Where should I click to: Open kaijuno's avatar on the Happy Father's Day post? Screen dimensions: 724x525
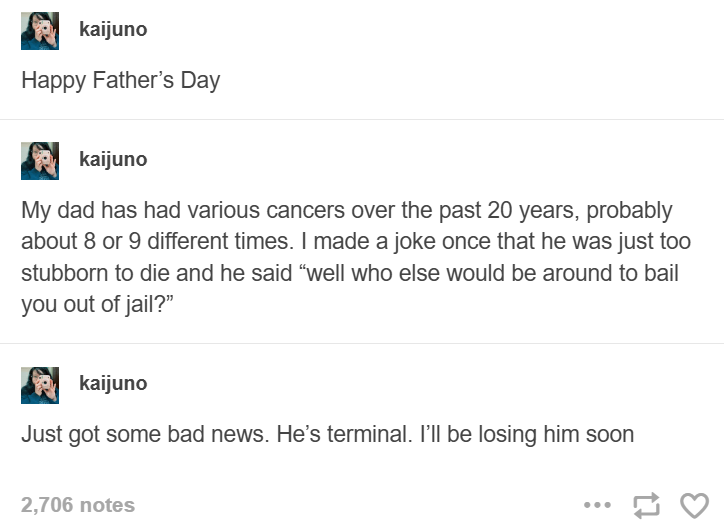click(x=40, y=31)
